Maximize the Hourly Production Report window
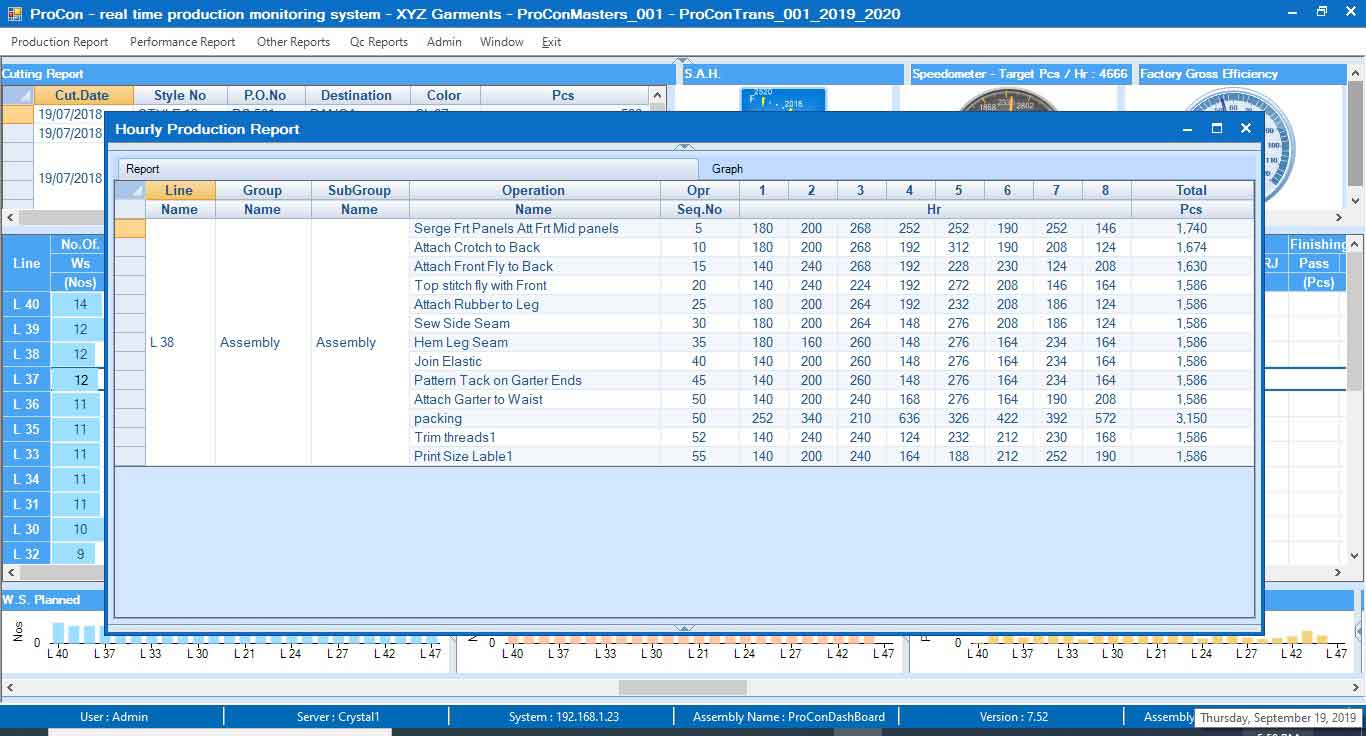The width and height of the screenshot is (1366, 736). [x=1217, y=129]
